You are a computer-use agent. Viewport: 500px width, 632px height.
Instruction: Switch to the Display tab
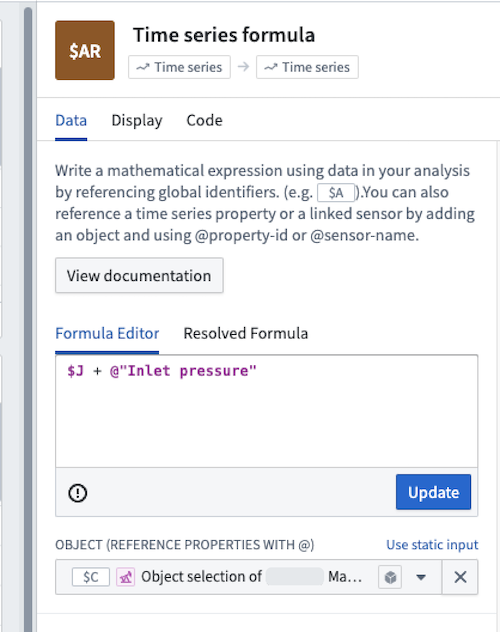(137, 121)
